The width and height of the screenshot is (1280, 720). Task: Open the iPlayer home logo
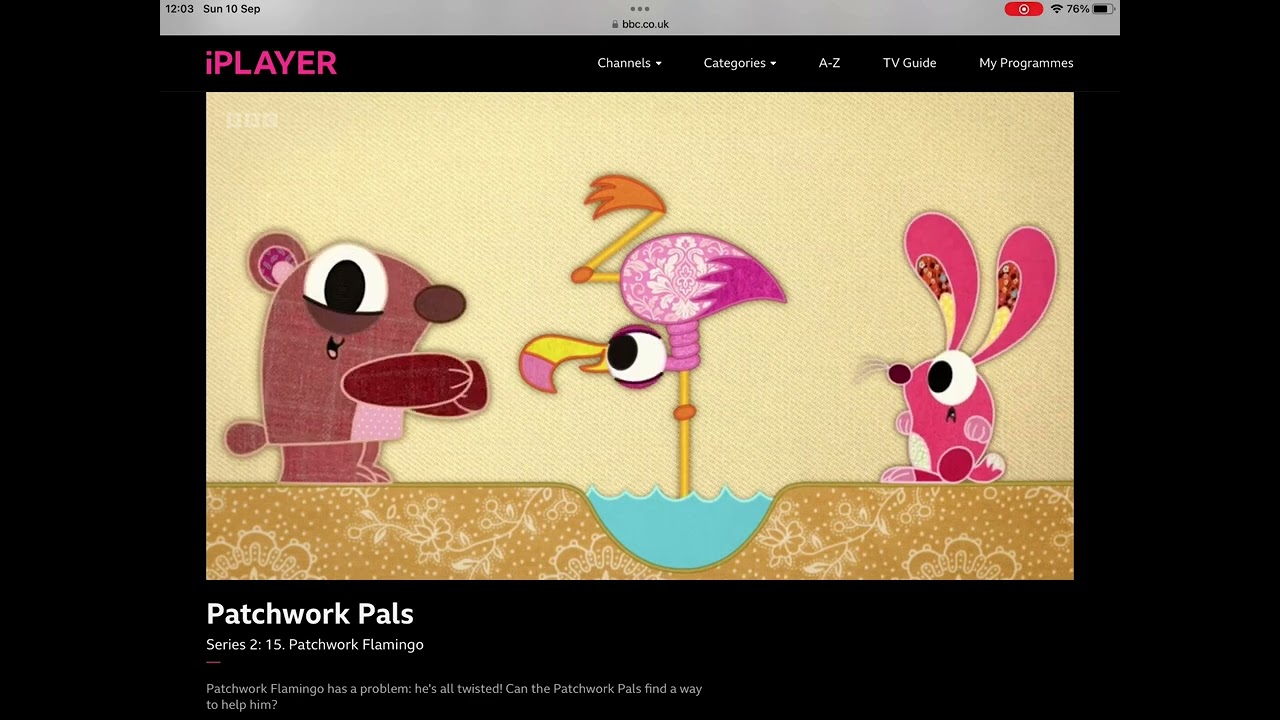point(271,63)
